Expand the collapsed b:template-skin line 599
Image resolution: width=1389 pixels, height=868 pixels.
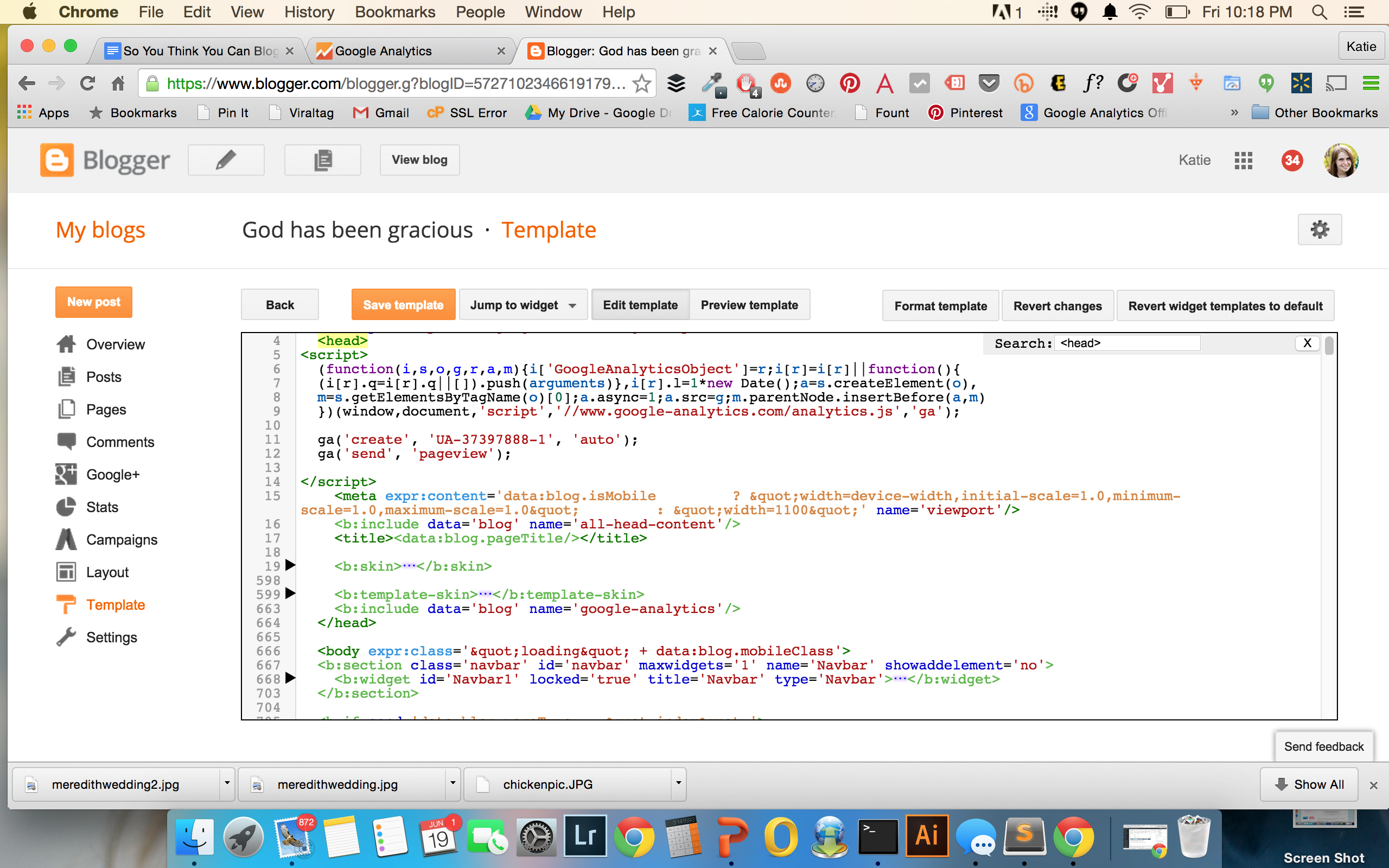pos(292,594)
